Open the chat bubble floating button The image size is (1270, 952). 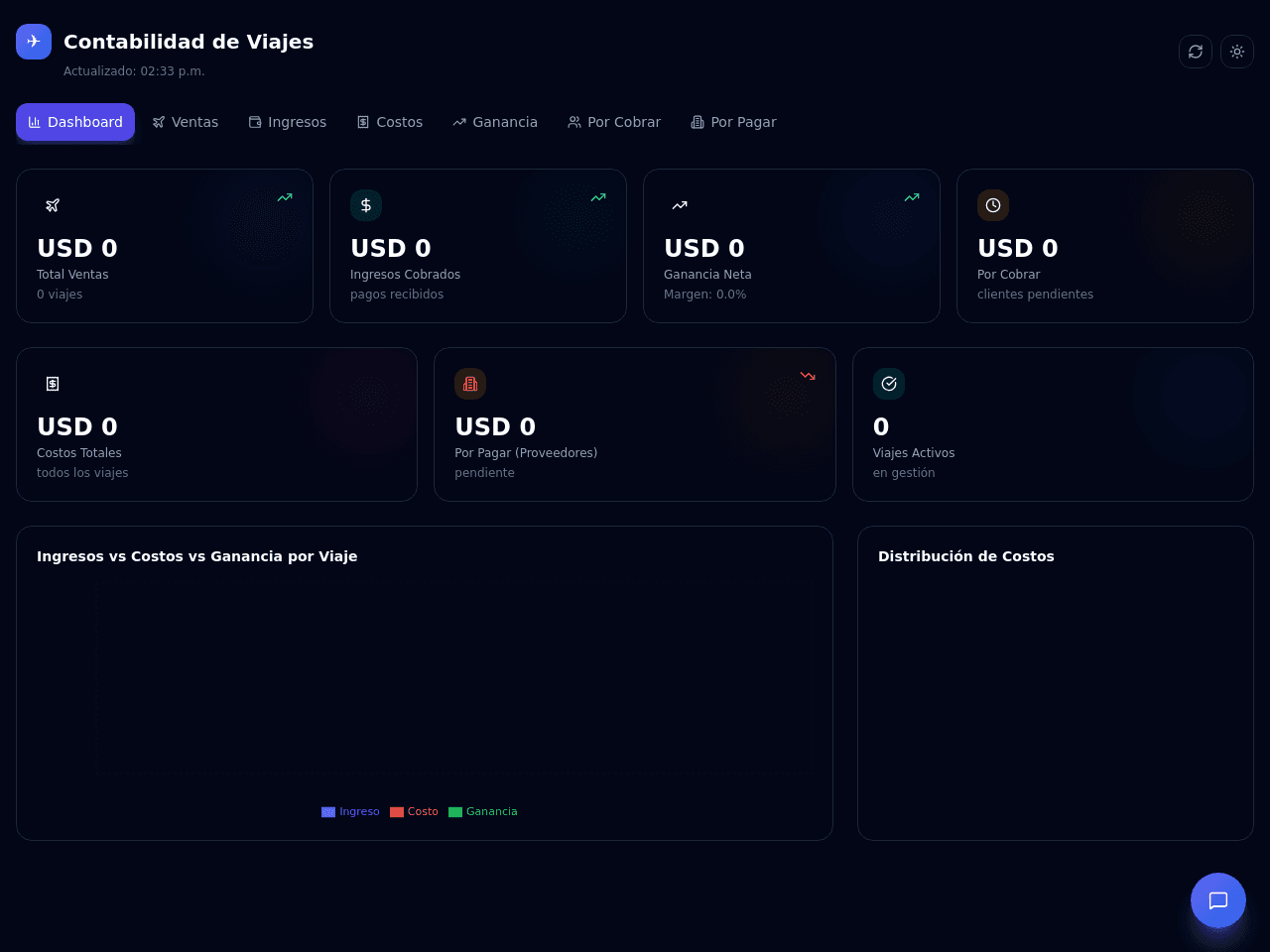coord(1218,900)
